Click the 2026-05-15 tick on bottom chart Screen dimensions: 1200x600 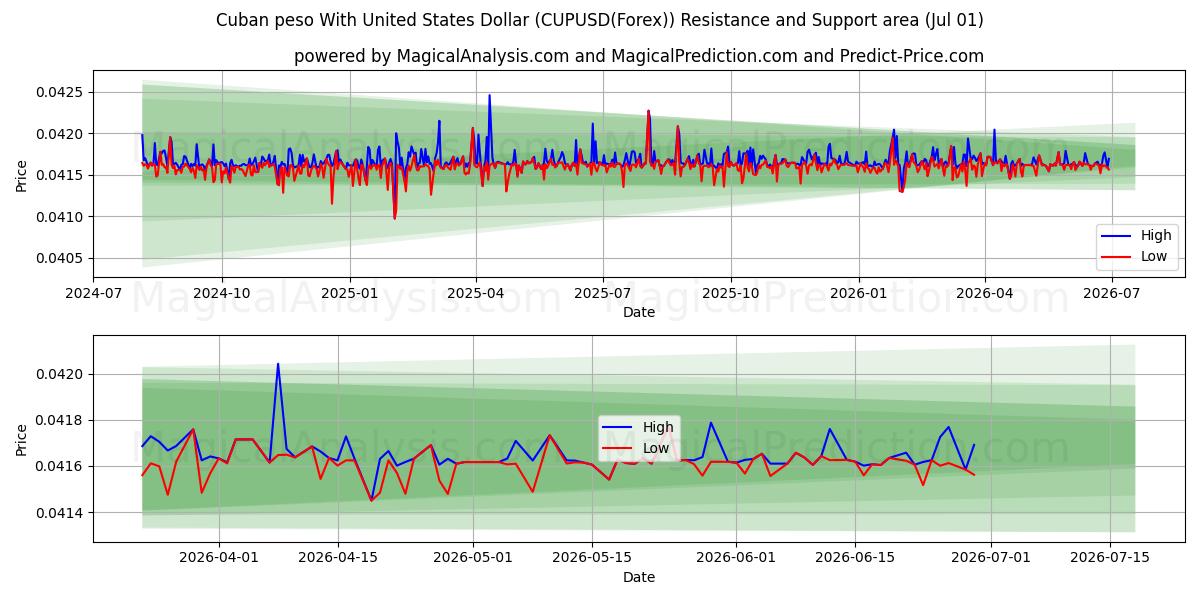pyautogui.click(x=592, y=559)
